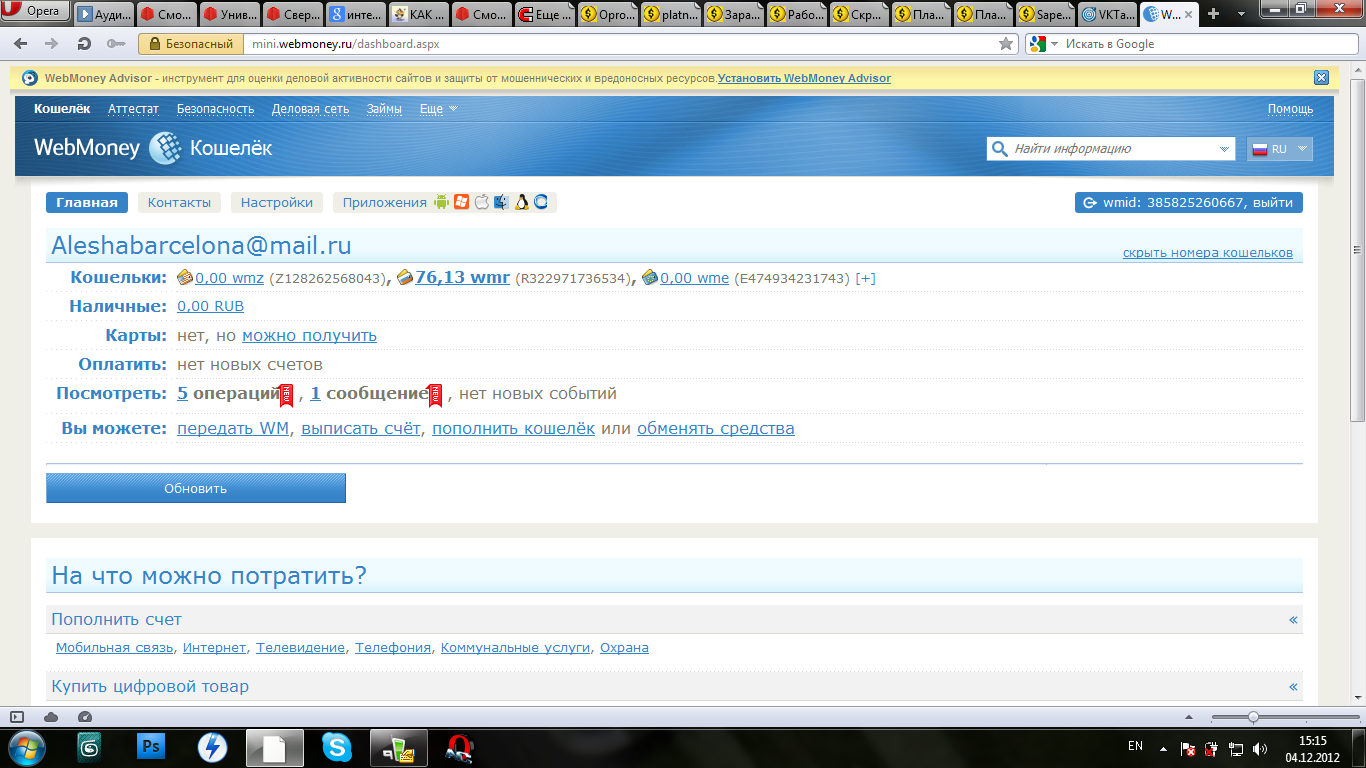Open the Аттестат menu item

click(134, 109)
